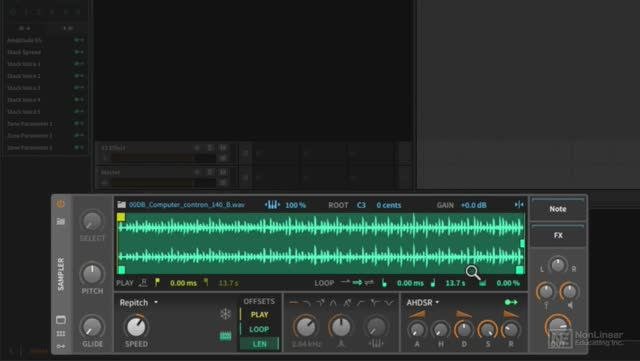Click the green envelope modulation routing icon

pyautogui.click(x=511, y=302)
